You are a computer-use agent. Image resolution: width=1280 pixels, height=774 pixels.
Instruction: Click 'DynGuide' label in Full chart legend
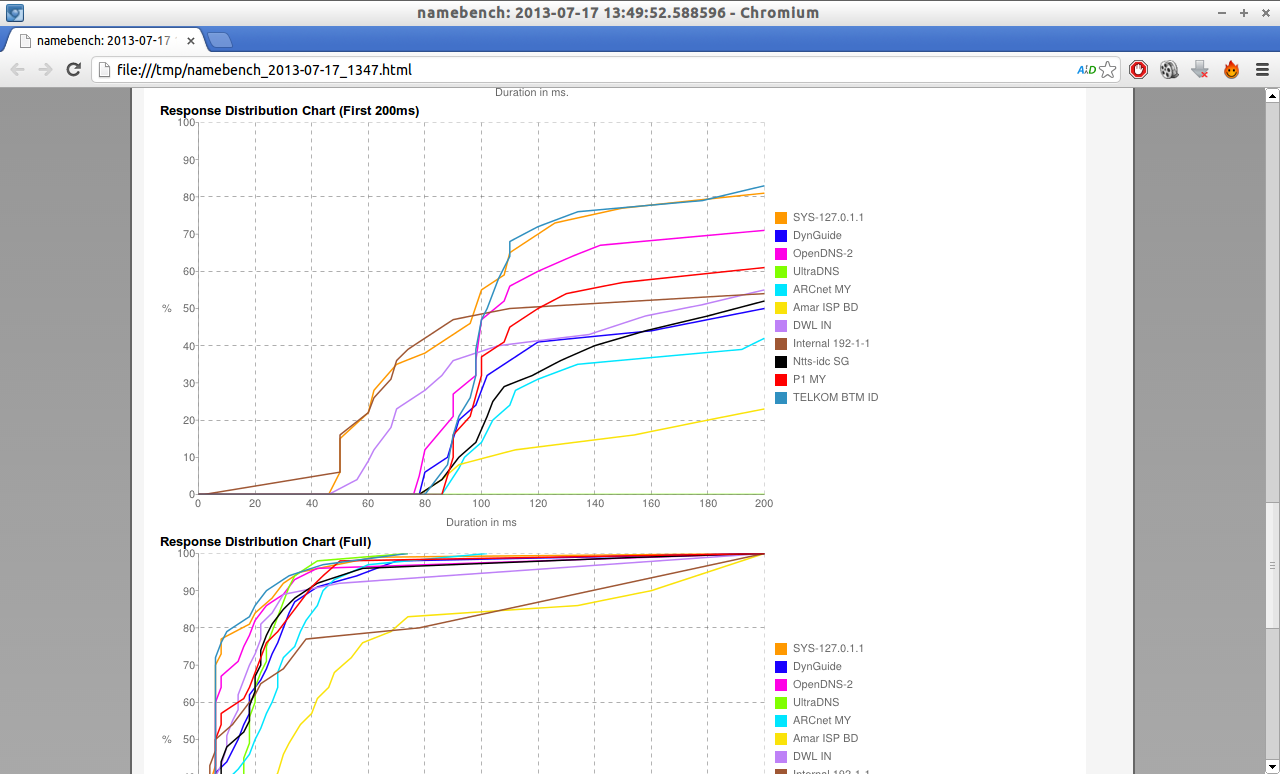point(817,666)
